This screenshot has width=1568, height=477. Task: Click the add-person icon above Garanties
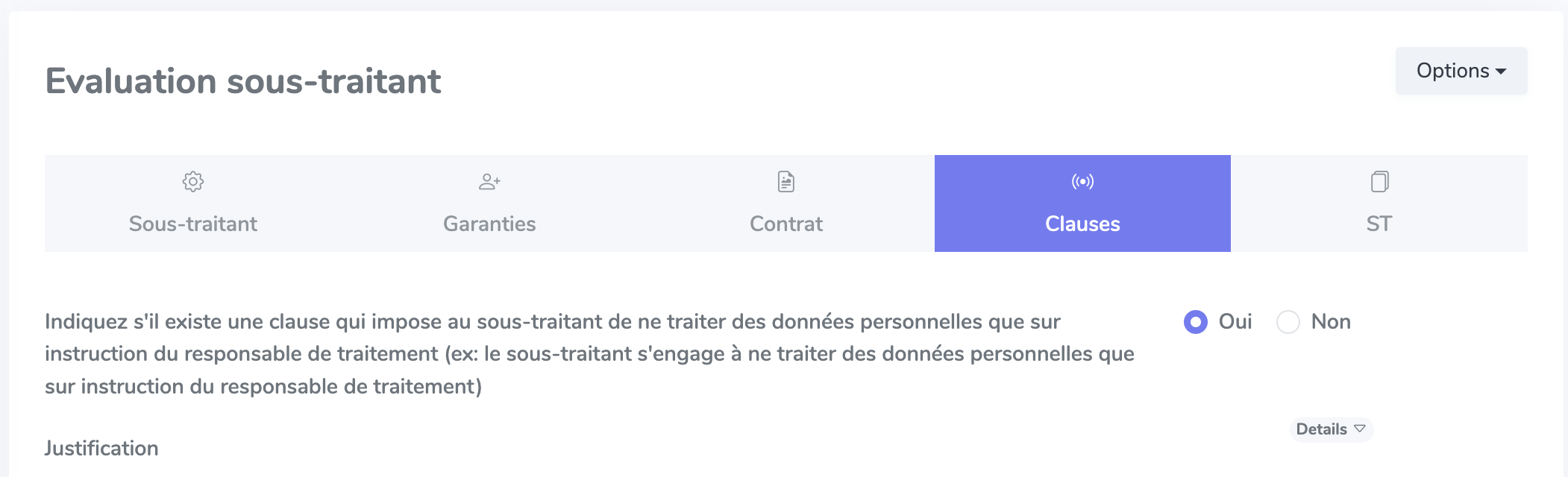(x=489, y=181)
